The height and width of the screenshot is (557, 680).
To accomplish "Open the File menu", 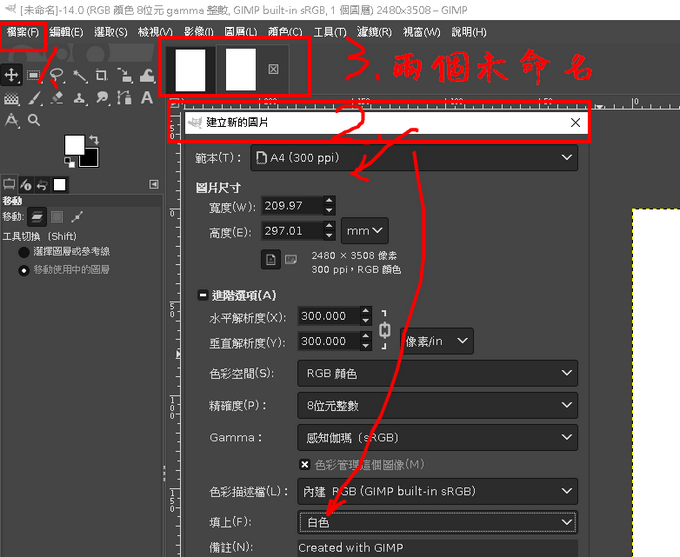I will [x=22, y=32].
